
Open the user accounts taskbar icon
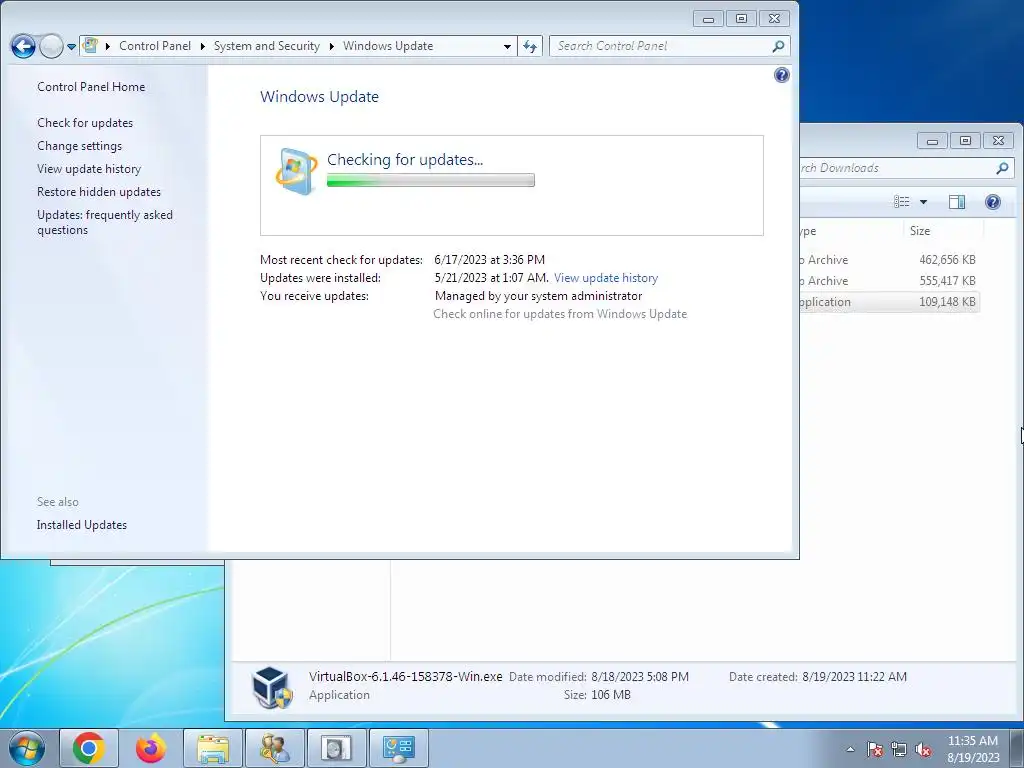point(275,748)
